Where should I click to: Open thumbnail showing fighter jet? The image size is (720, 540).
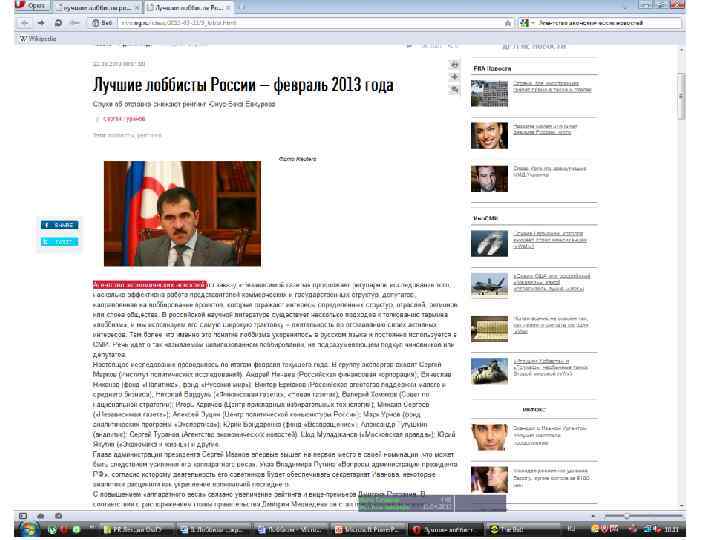(x=489, y=286)
